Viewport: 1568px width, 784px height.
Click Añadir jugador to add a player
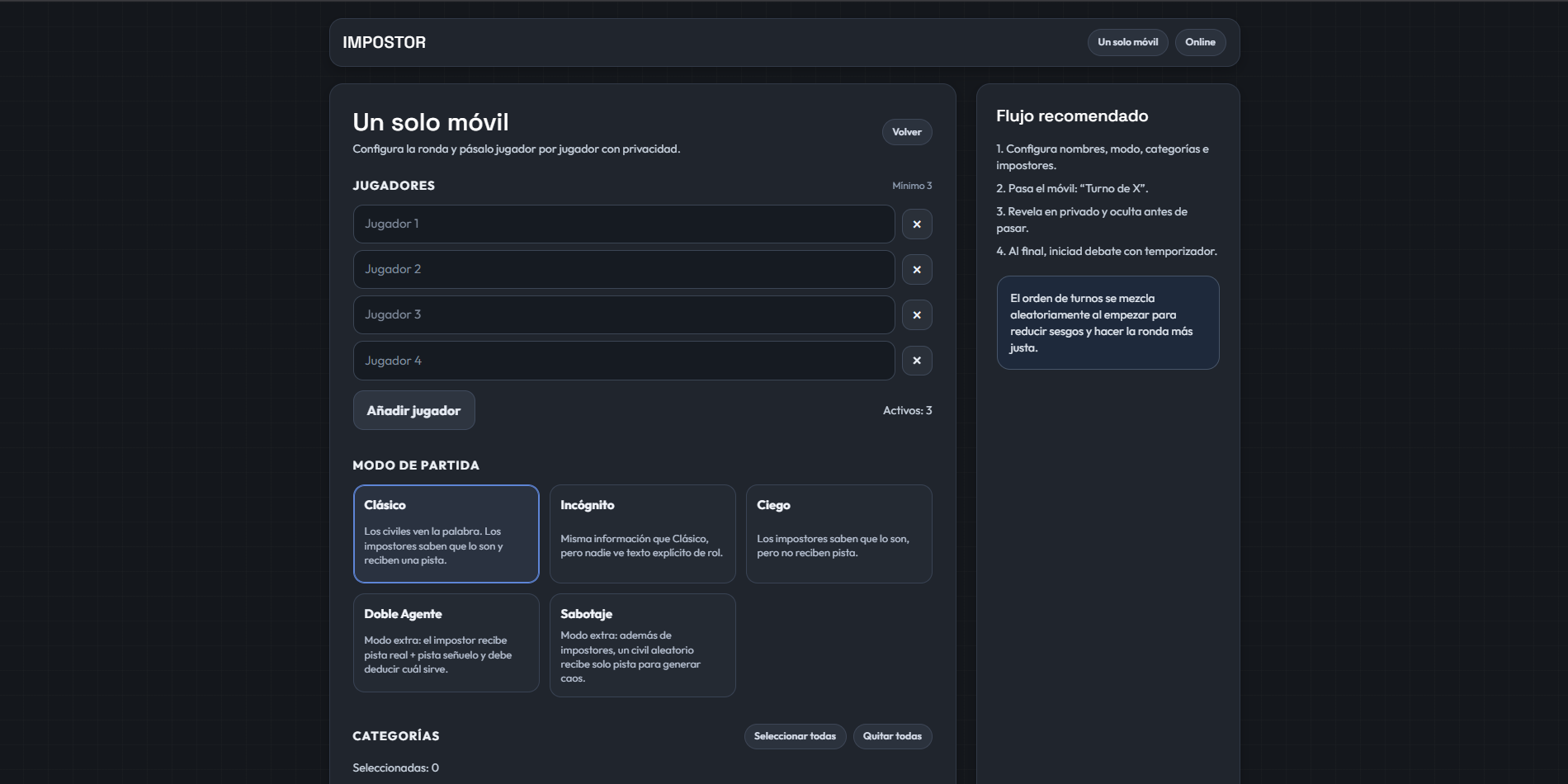click(x=413, y=410)
